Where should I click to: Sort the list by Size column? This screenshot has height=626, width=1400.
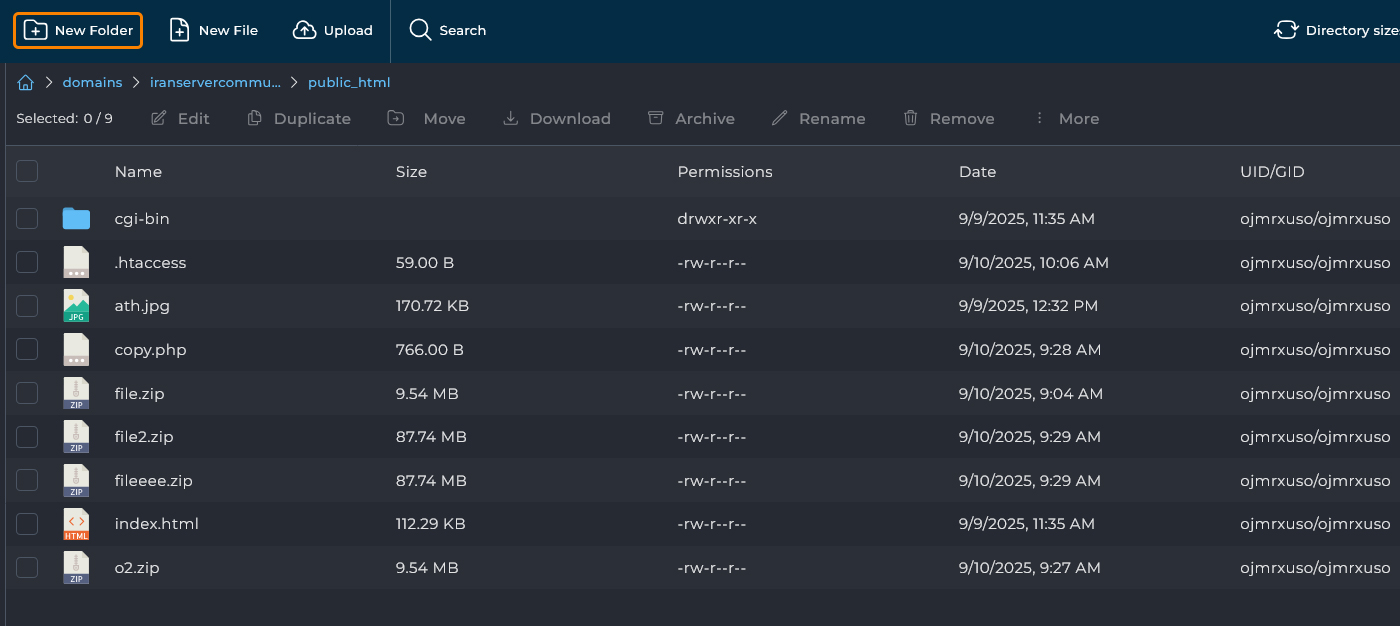(411, 172)
